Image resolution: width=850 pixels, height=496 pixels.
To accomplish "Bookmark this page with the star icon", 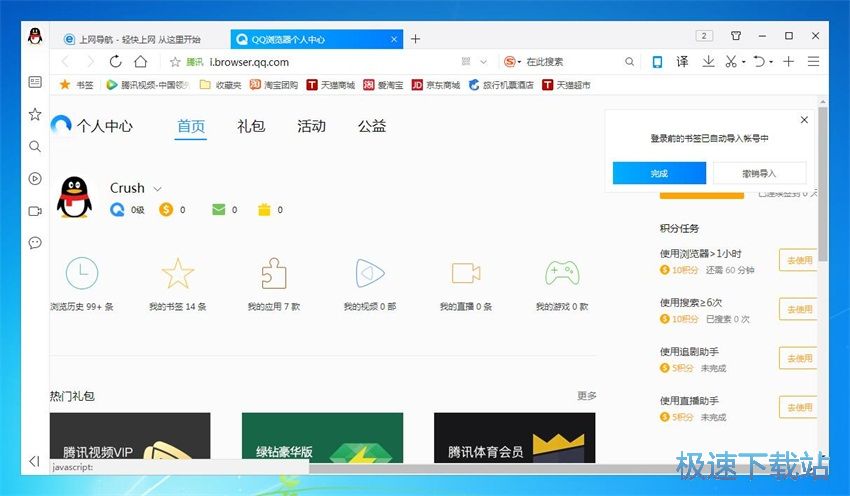I will 175,62.
